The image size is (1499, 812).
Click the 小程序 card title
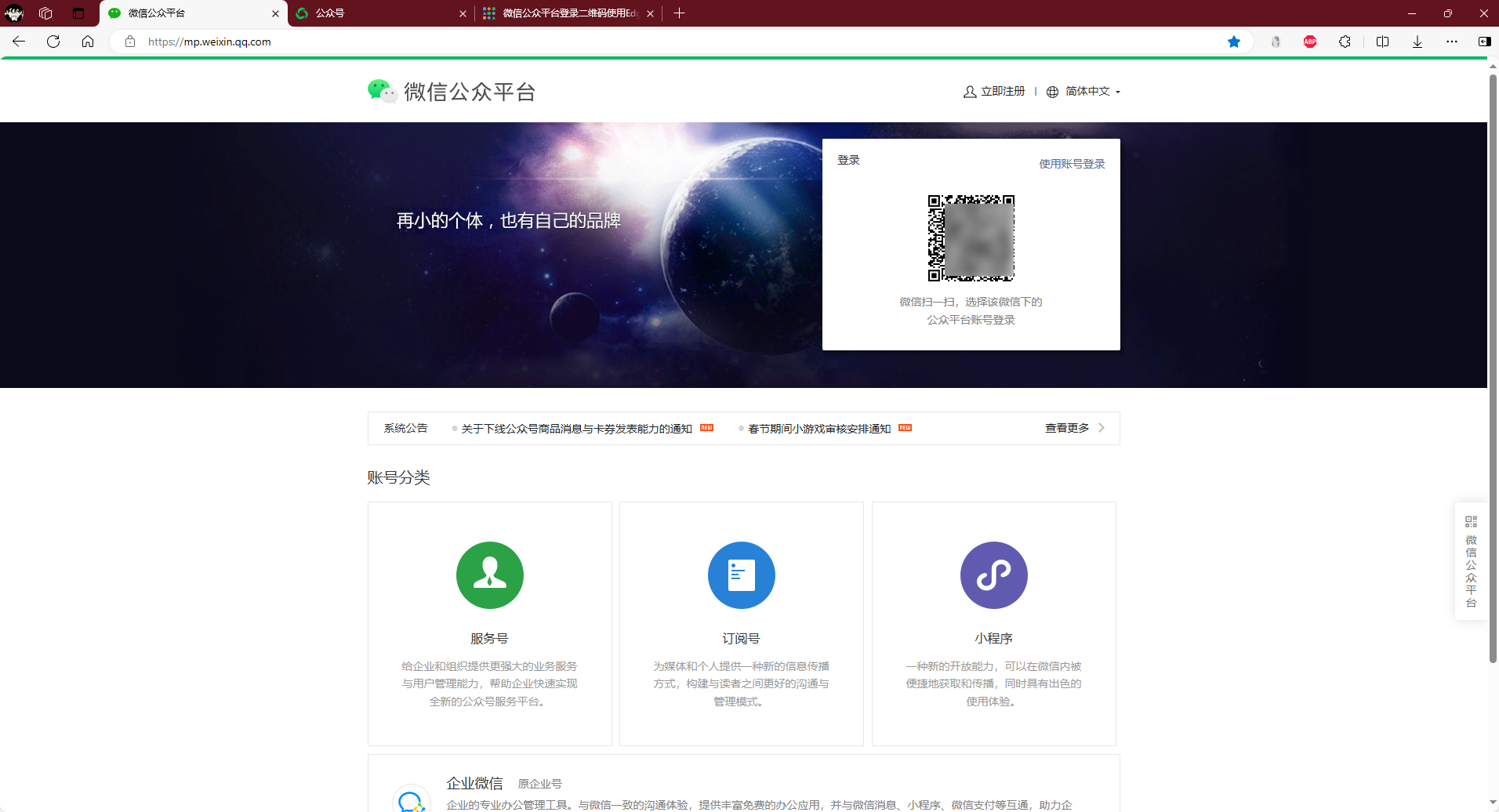[993, 639]
